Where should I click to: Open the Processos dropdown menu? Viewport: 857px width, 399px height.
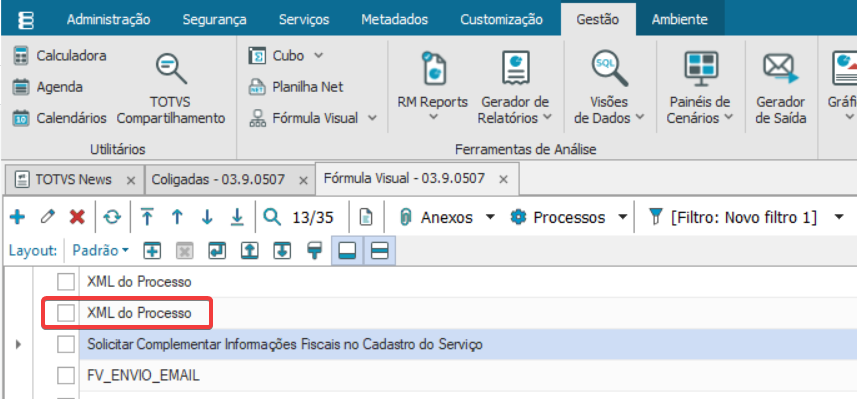(x=622, y=218)
